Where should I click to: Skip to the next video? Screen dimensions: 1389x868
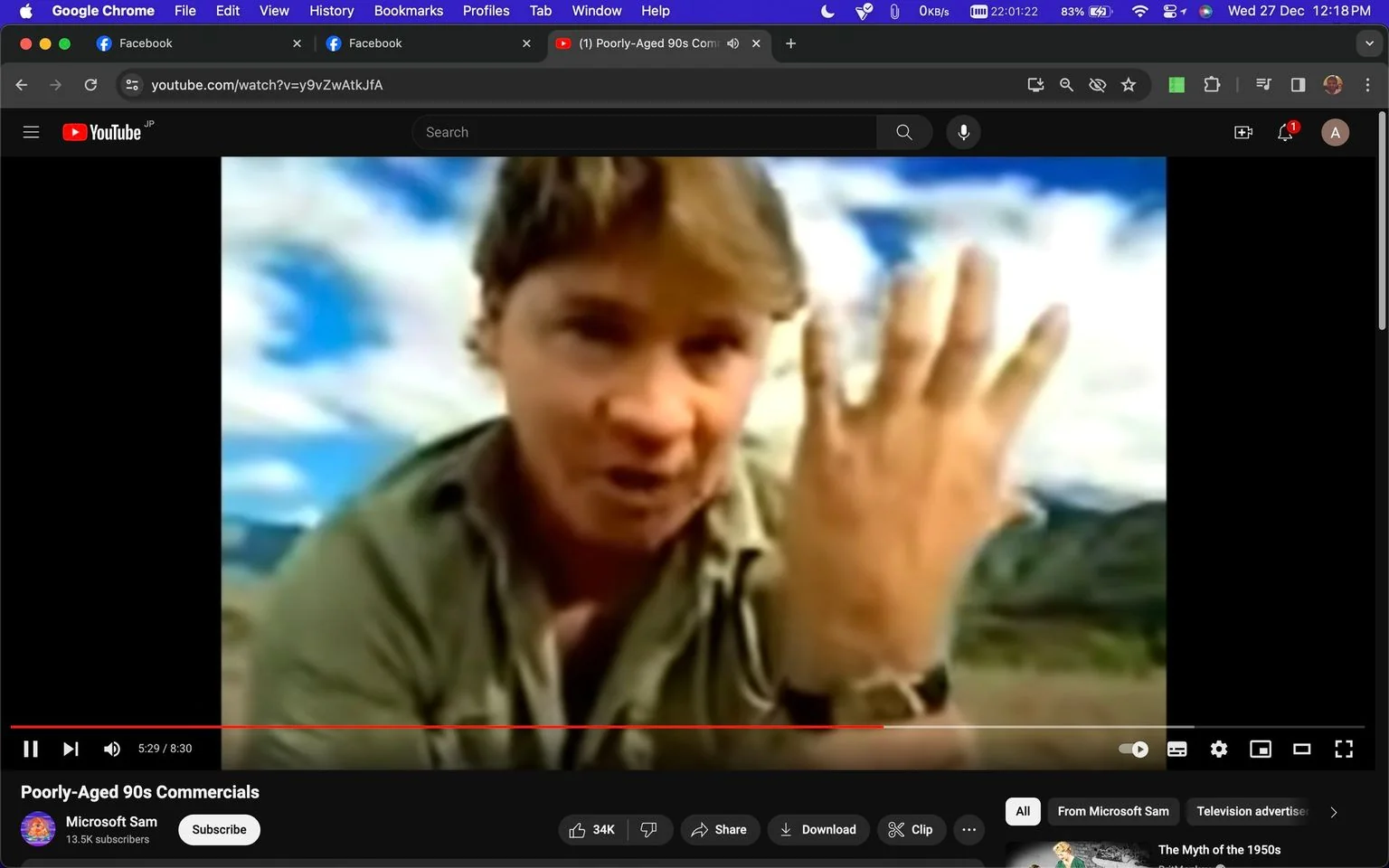(71, 749)
